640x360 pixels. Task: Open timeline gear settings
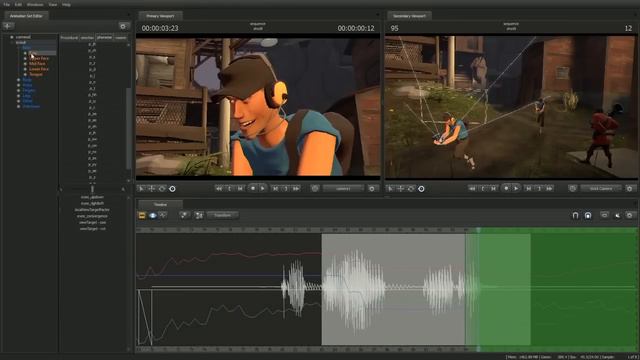(x=629, y=215)
